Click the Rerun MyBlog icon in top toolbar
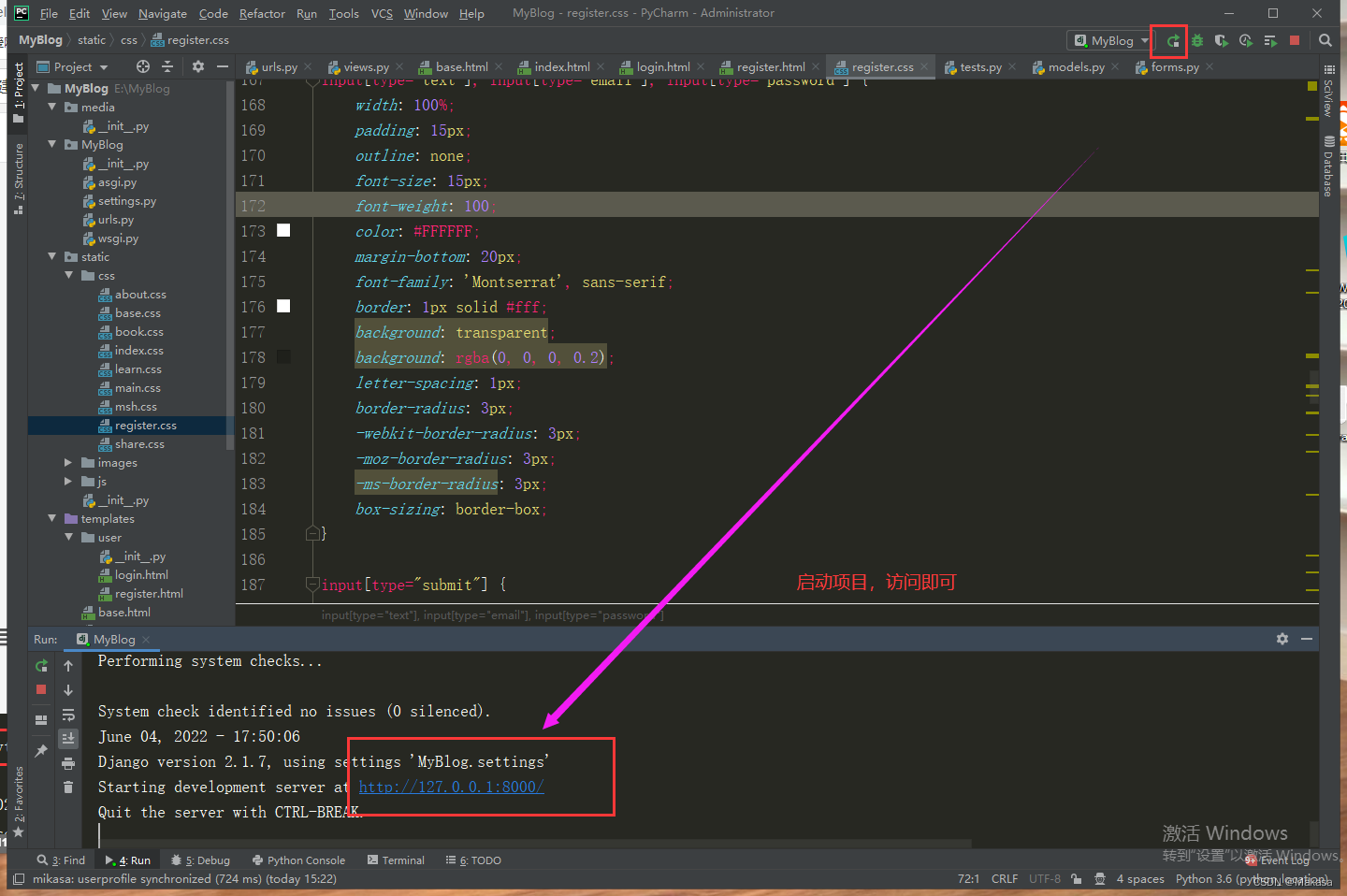 point(1173,40)
